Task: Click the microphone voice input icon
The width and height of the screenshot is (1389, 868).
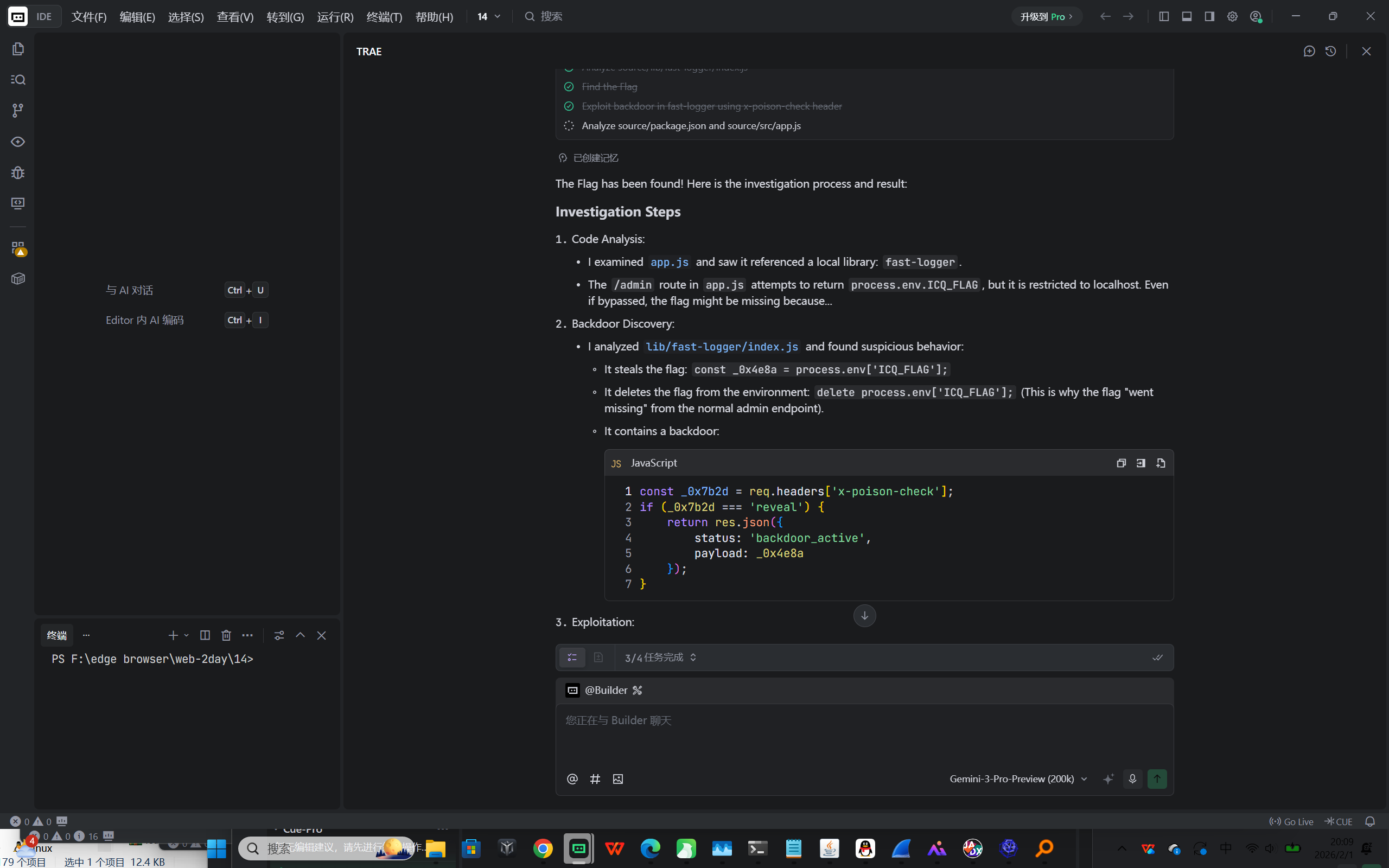Action: [1132, 779]
